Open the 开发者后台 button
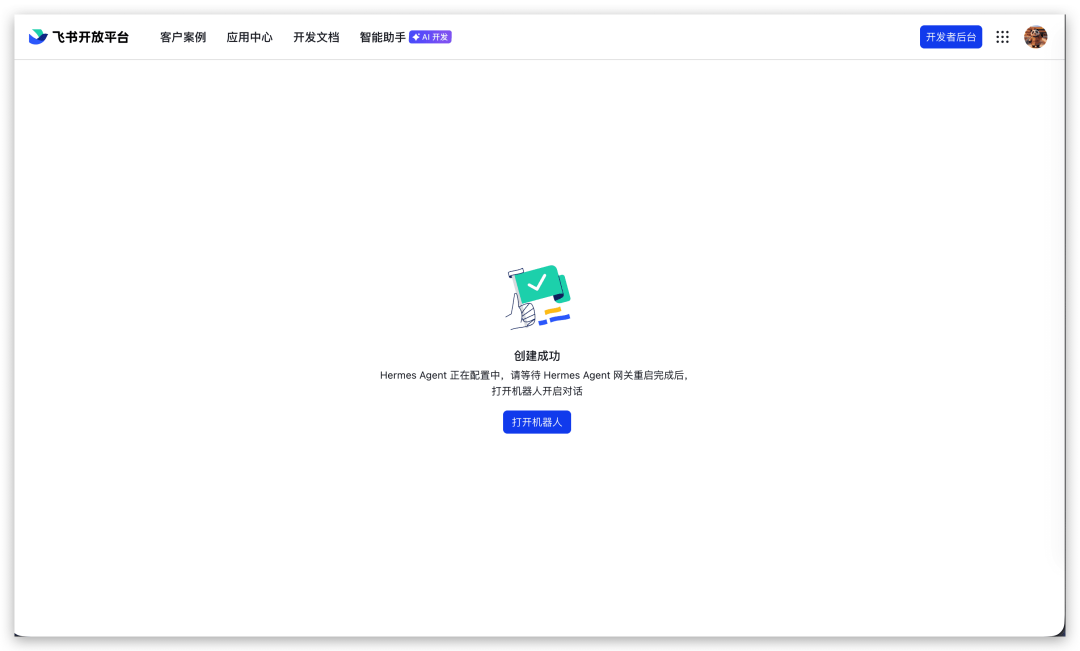 951,37
